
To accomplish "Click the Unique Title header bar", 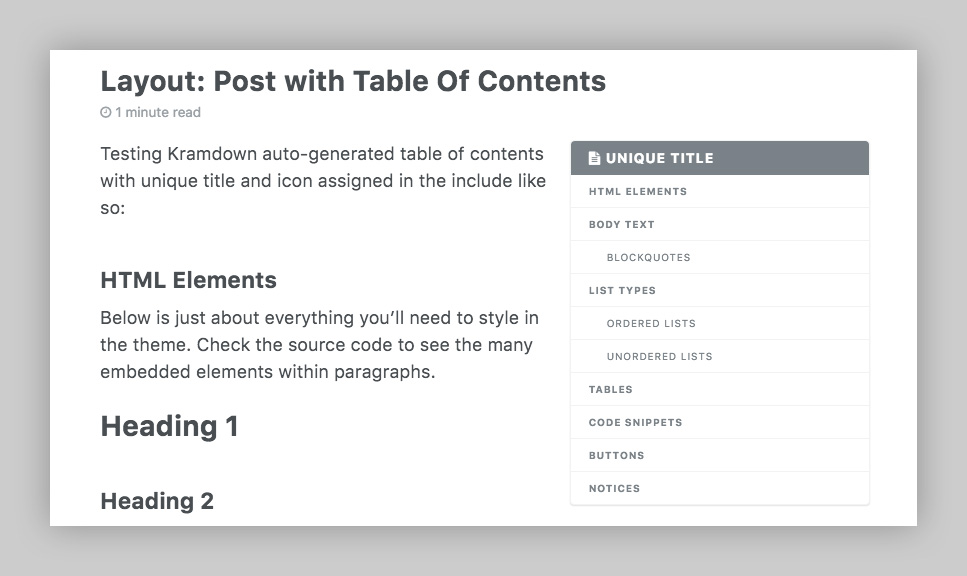I will click(x=719, y=157).
